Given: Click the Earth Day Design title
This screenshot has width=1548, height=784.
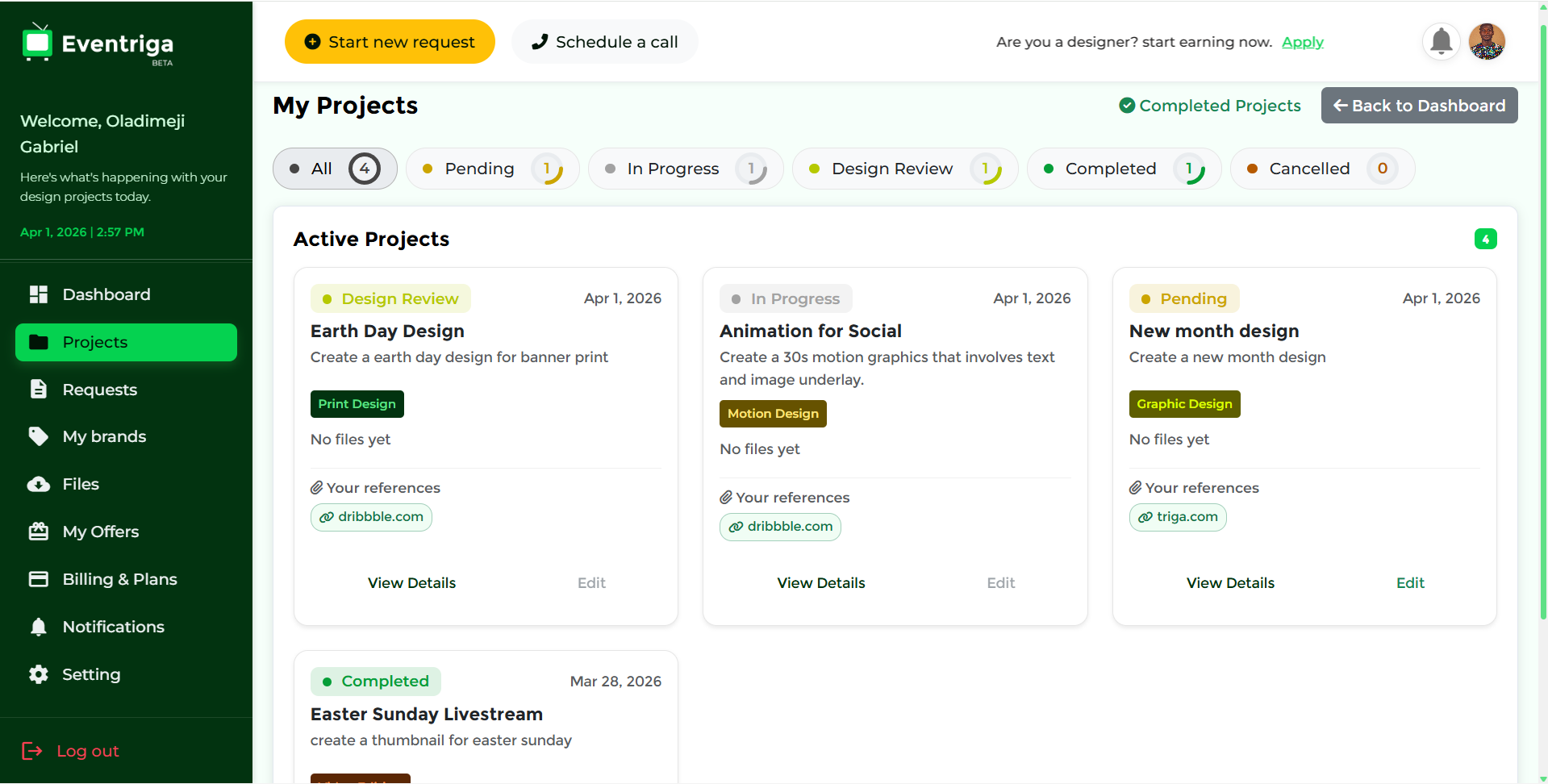Looking at the screenshot, I should [387, 332].
